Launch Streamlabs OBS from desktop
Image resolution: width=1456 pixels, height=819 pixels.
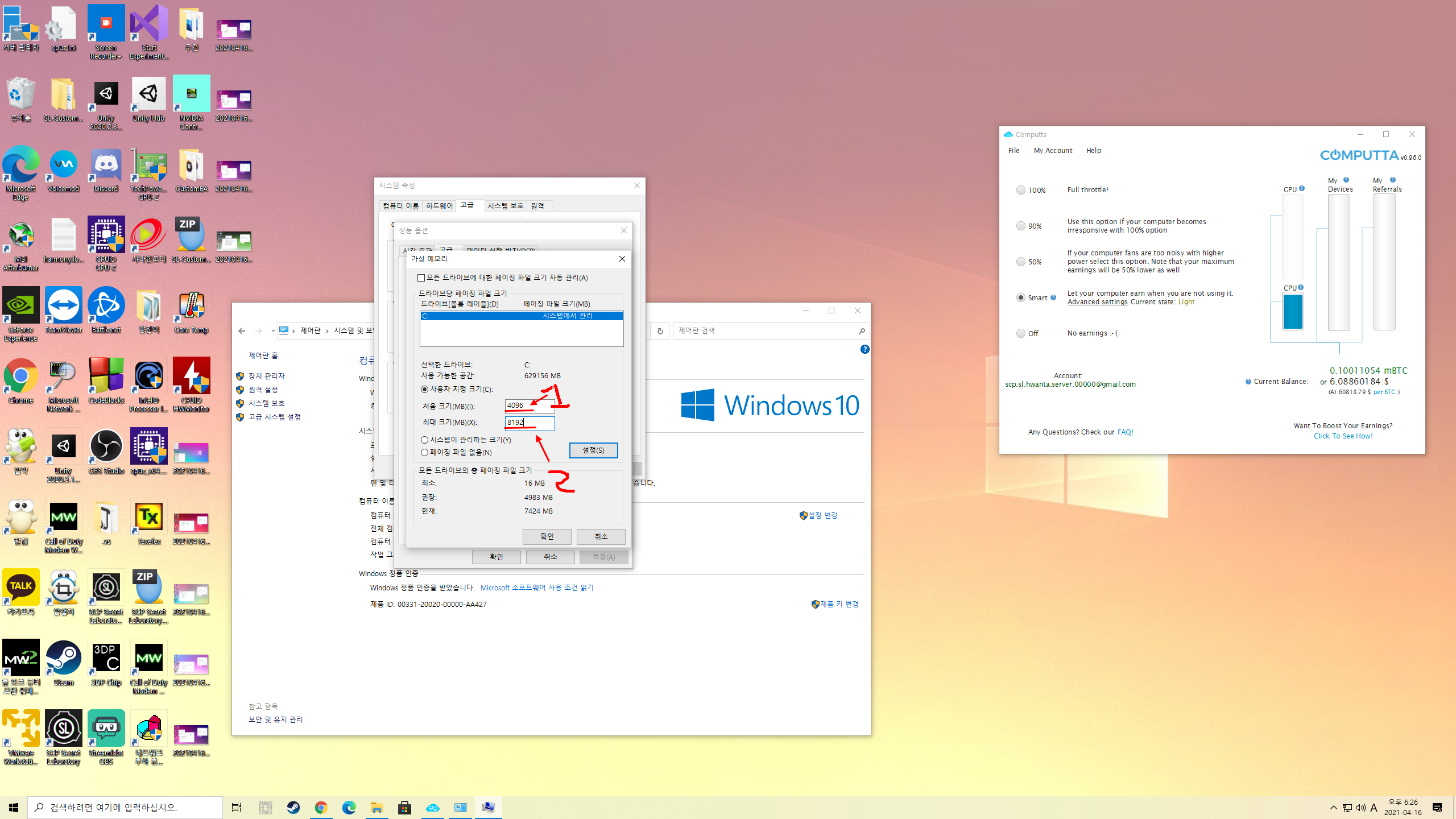[x=106, y=737]
